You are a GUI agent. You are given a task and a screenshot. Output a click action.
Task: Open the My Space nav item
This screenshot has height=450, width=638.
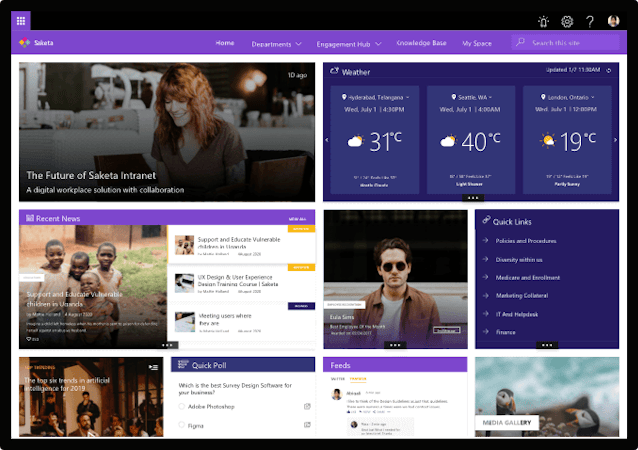click(477, 43)
